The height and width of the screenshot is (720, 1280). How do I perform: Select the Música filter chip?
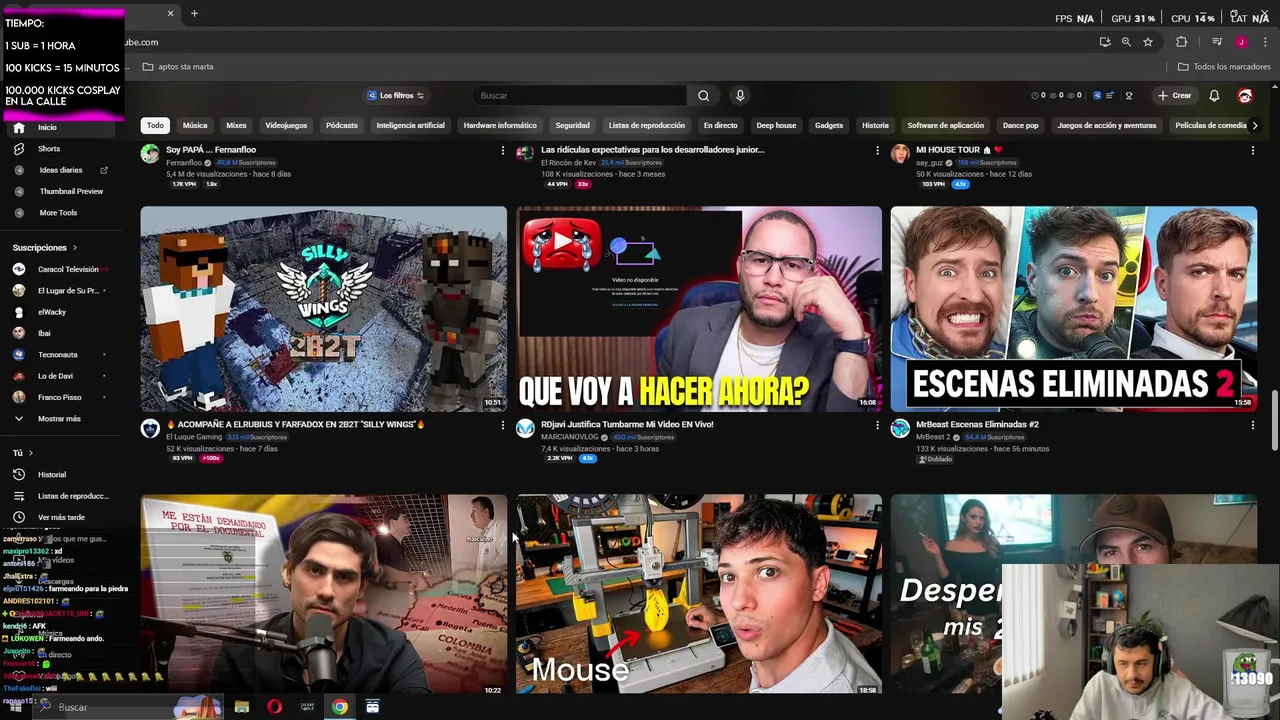pos(195,126)
